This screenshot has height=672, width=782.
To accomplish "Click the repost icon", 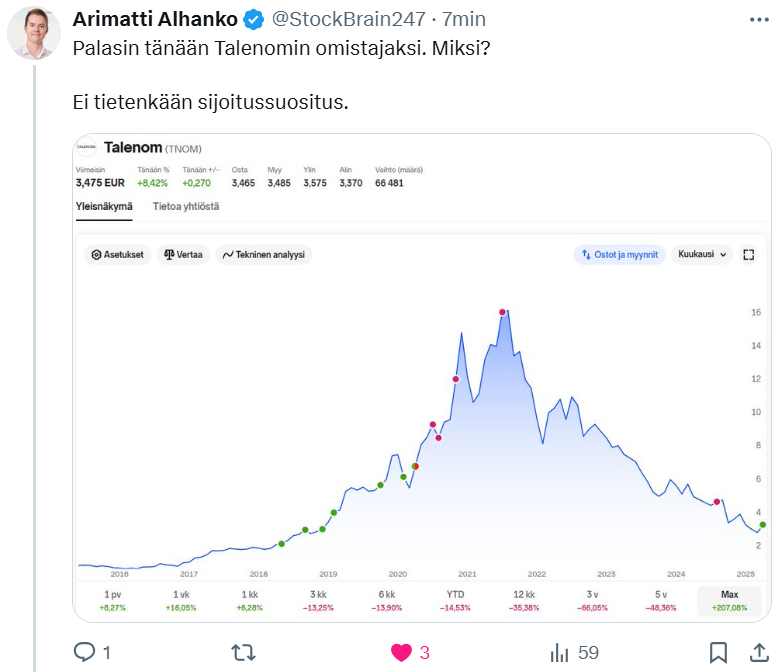I will click(x=242, y=653).
